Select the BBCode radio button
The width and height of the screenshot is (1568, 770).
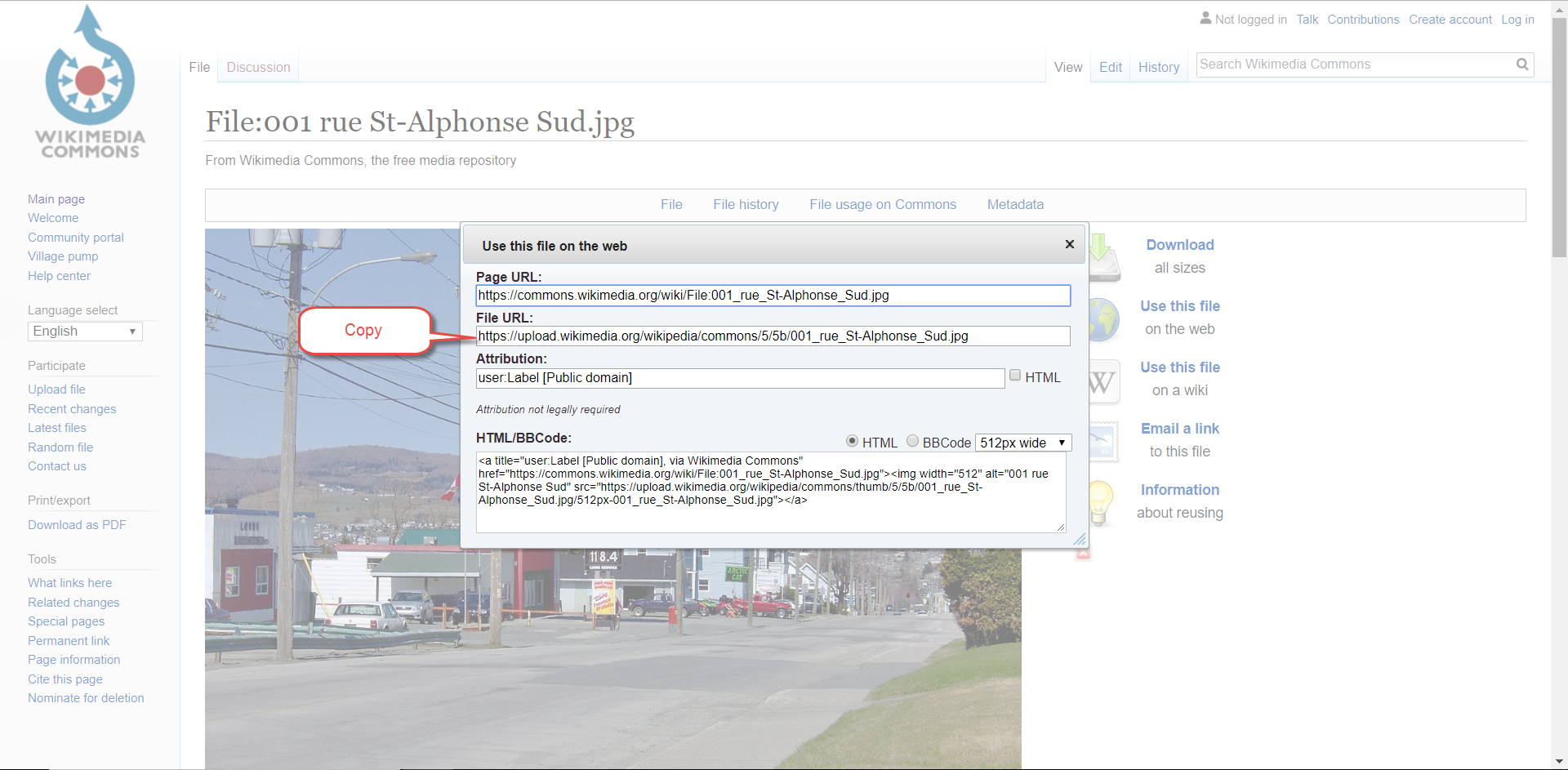(912, 441)
